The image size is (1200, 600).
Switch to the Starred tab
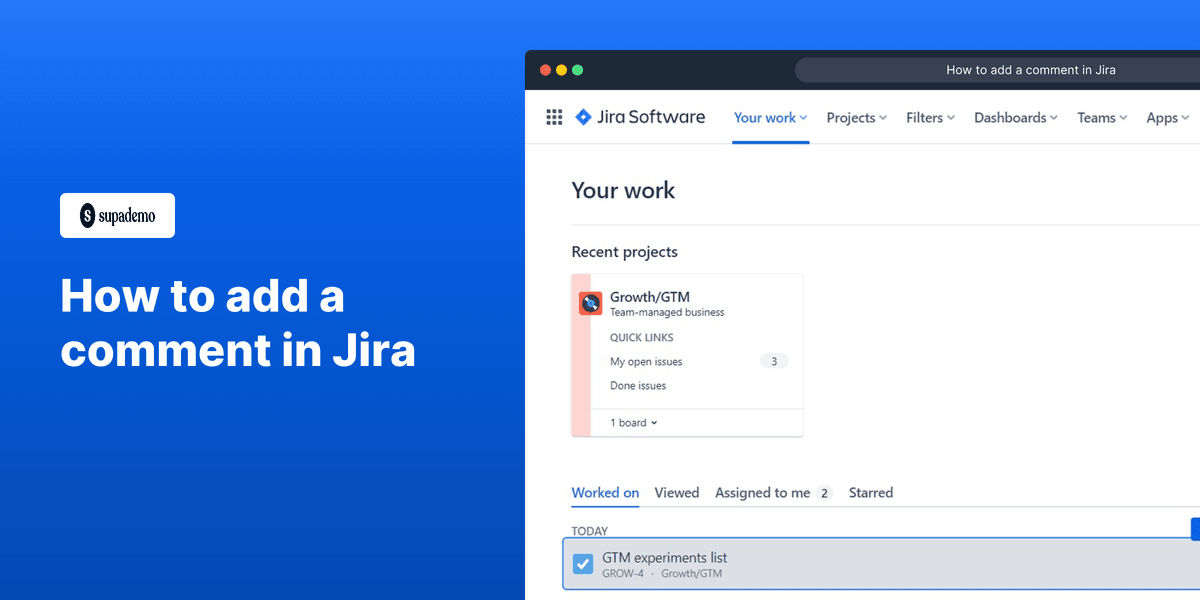870,492
